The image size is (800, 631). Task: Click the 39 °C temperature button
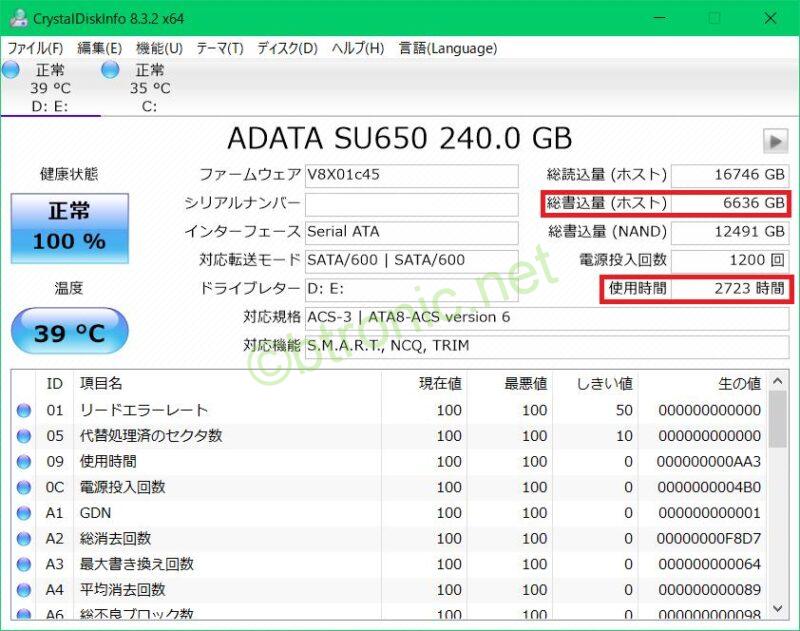click(x=70, y=331)
